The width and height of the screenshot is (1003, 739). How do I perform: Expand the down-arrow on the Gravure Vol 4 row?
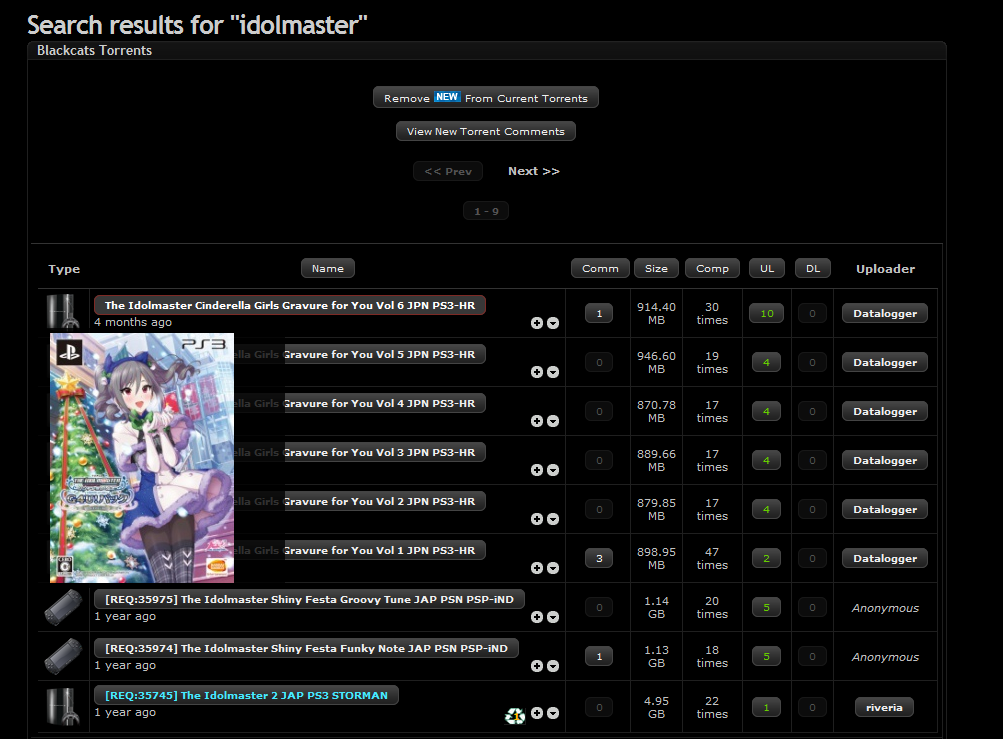click(553, 421)
